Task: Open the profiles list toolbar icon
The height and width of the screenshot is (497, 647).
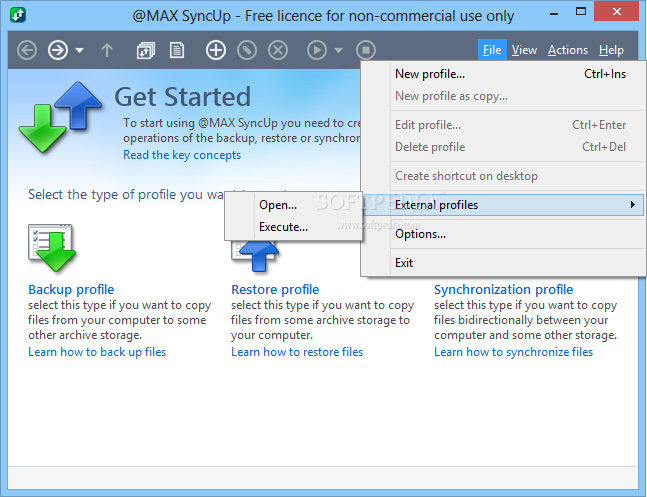Action: tap(146, 51)
